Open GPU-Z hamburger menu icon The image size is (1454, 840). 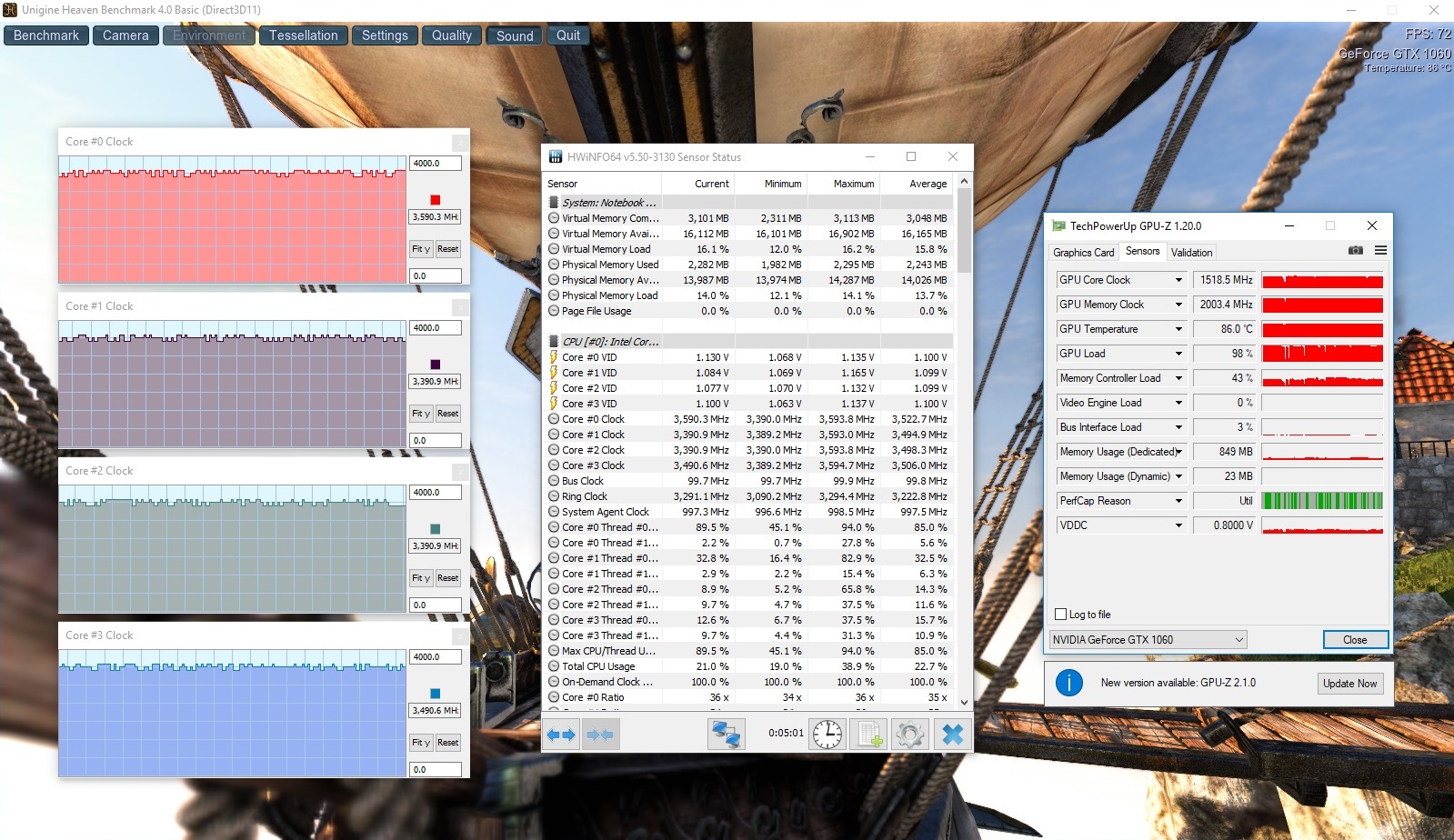pos(1380,251)
